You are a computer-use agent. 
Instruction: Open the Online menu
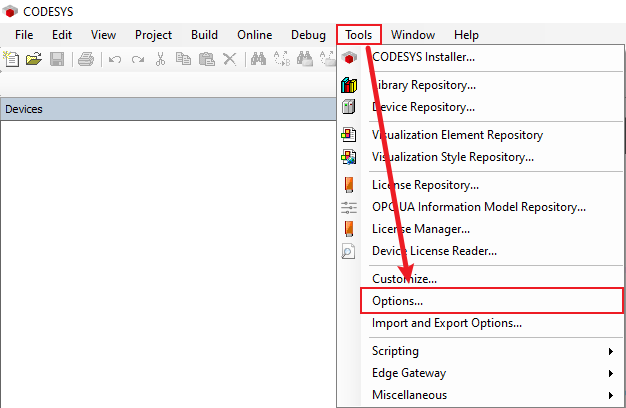coord(255,35)
